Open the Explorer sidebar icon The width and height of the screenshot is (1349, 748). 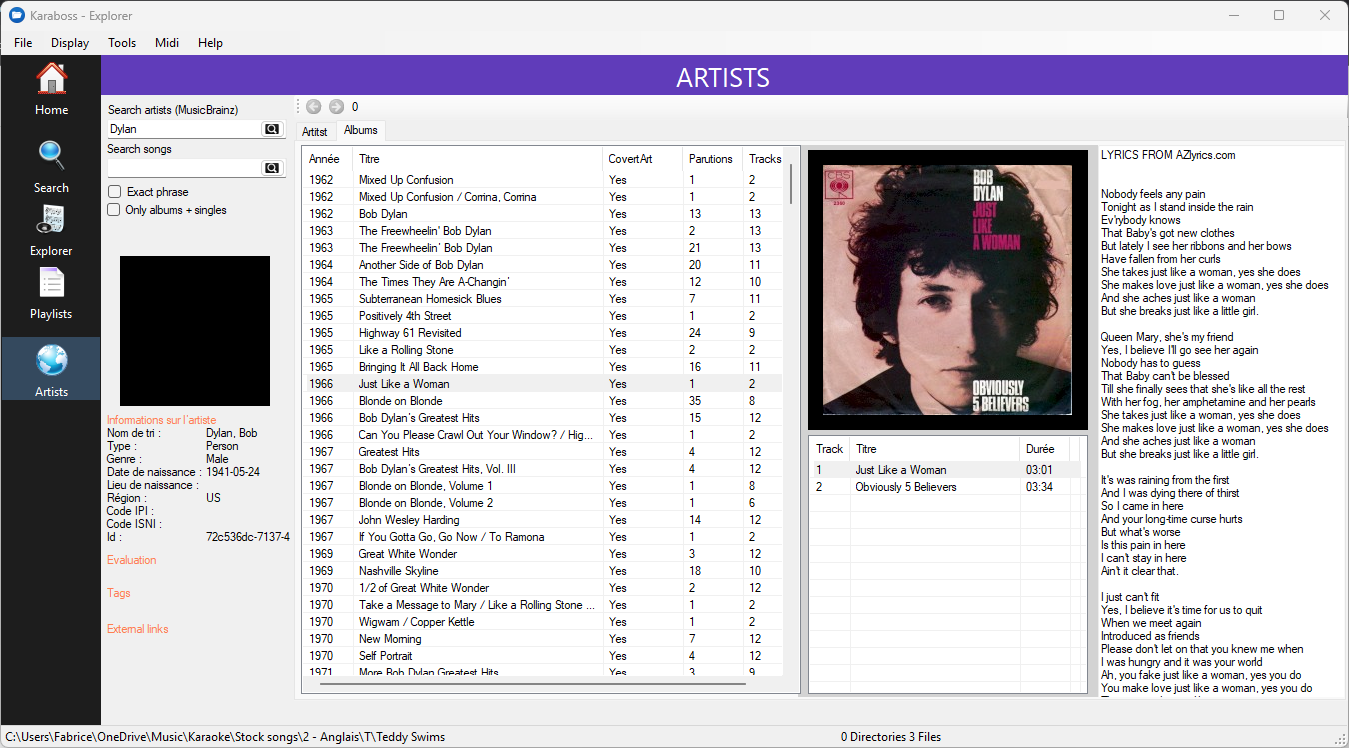[x=51, y=220]
